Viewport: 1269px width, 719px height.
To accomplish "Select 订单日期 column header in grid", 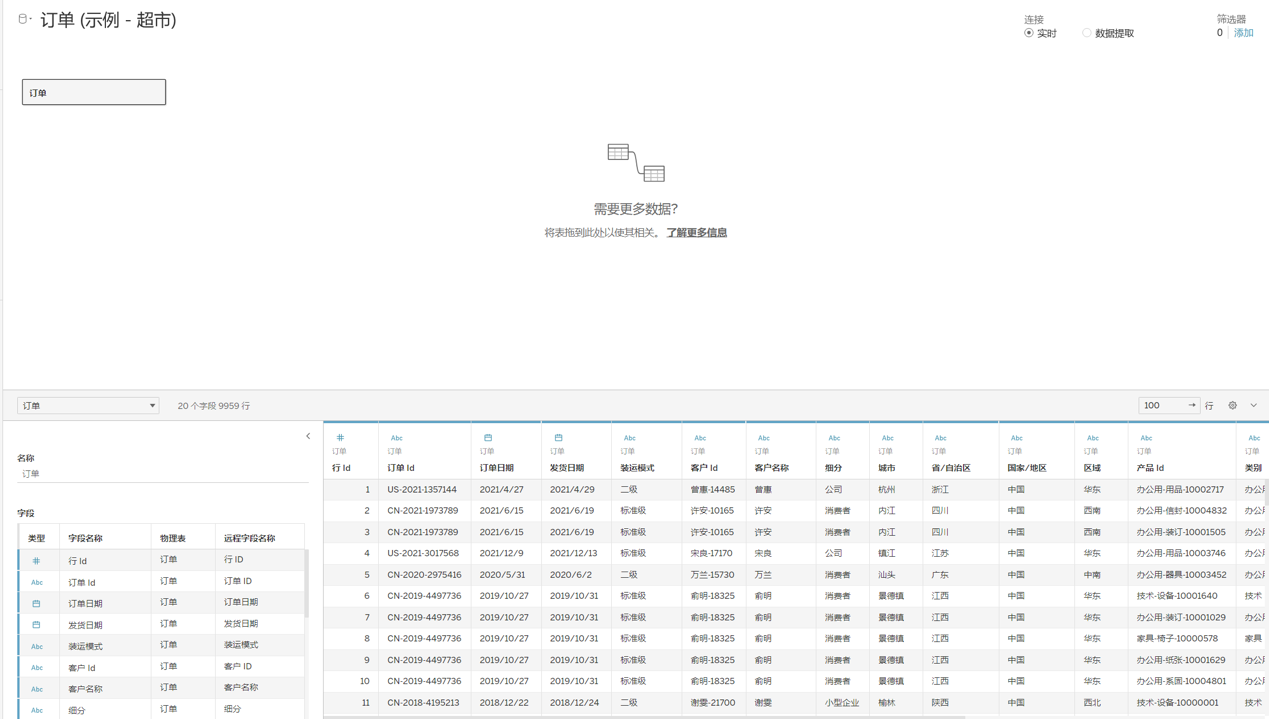I will (x=497, y=468).
